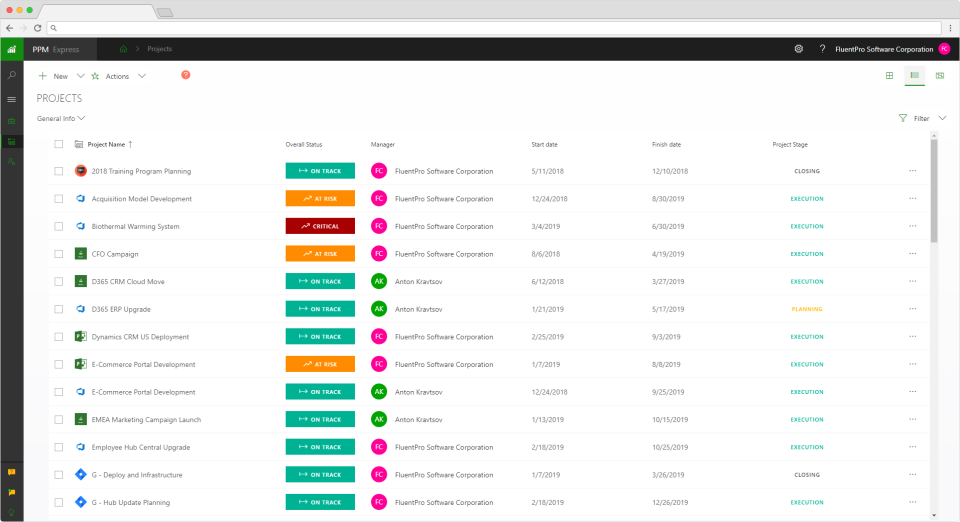The image size is (960, 522).
Task: Click the vertical scrollbar thumb
Action: 934,190
